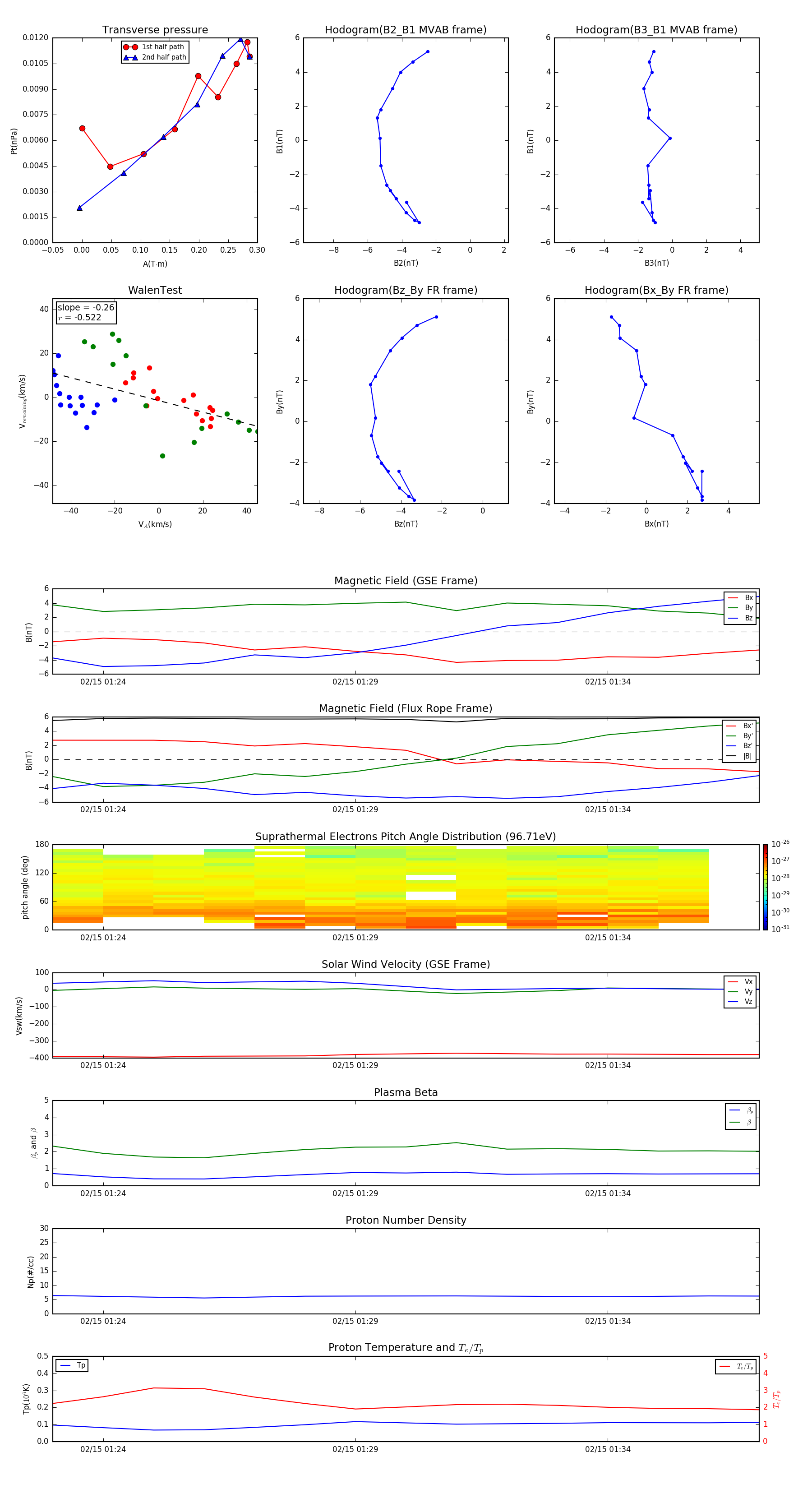Click the 'Bx' legend entry in GSE panel

740,598
